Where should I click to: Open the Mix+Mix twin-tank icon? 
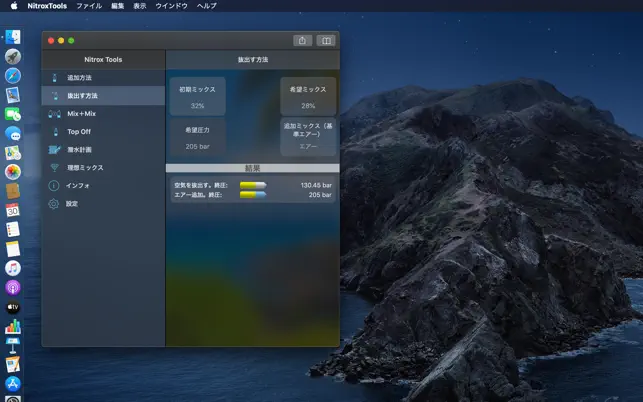[55, 114]
